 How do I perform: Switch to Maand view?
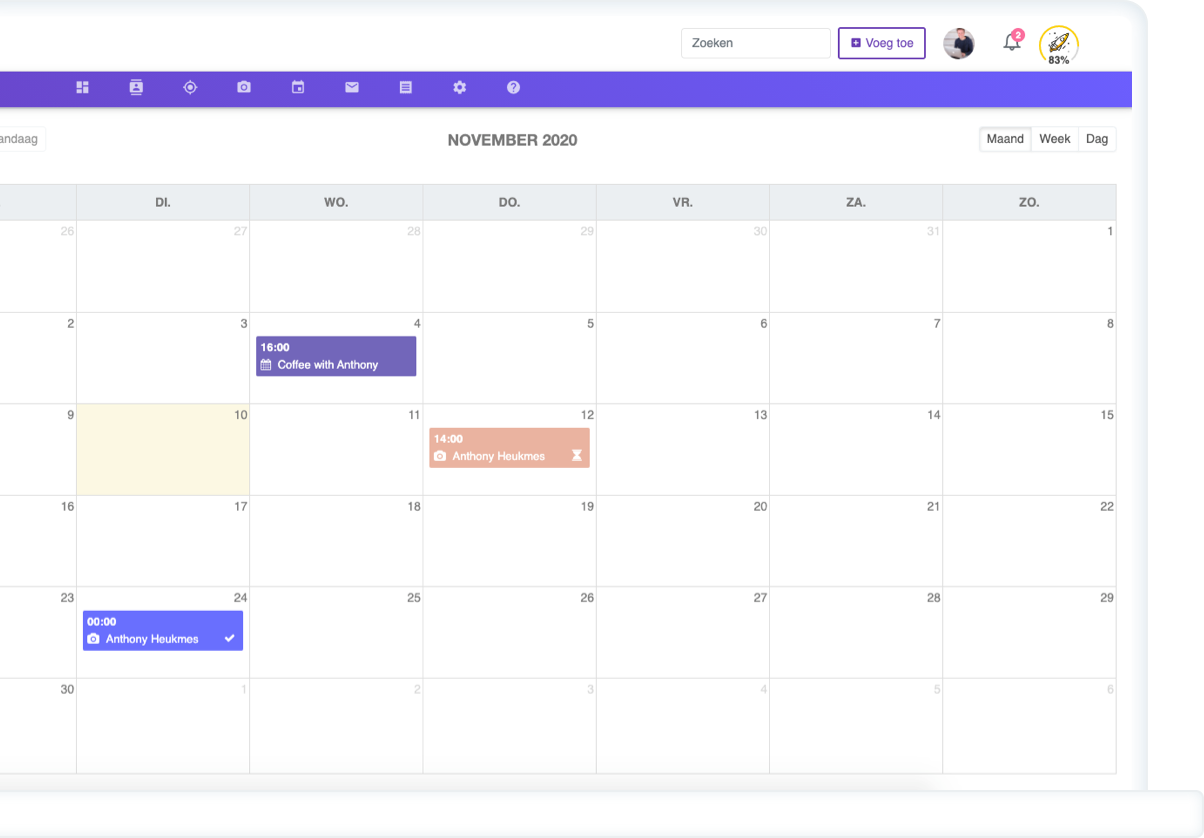pyautogui.click(x=1005, y=139)
